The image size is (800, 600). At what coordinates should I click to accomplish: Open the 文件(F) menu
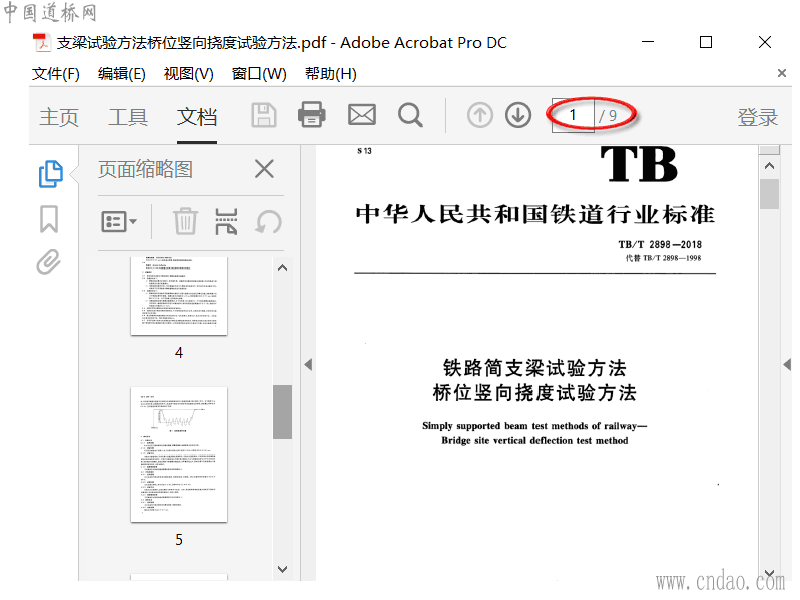point(56,74)
